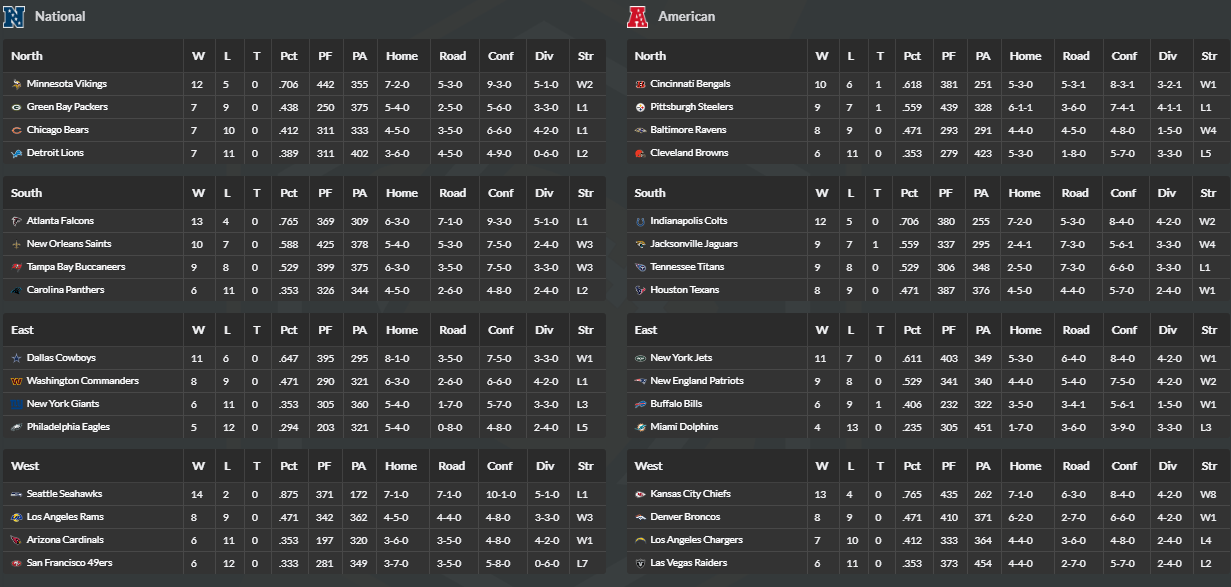Click the Philadelphia Eagles logo icon
This screenshot has height=587, width=1231.
coord(16,427)
